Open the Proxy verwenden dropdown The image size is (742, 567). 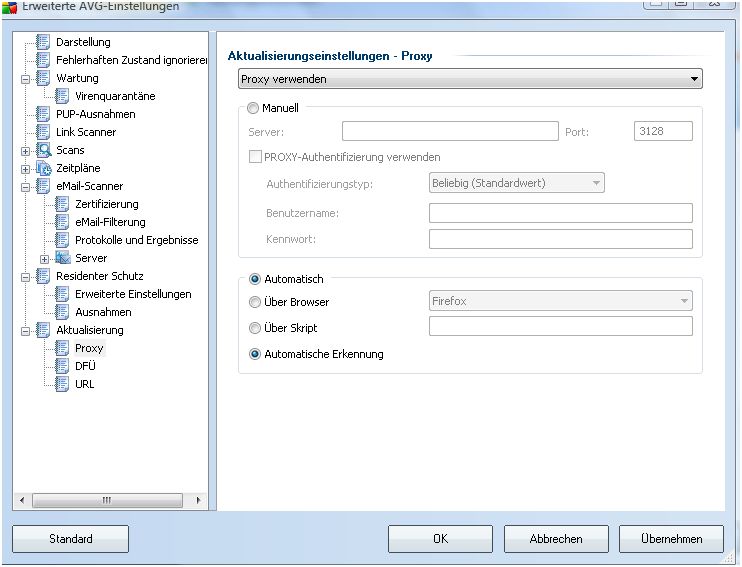click(x=470, y=79)
